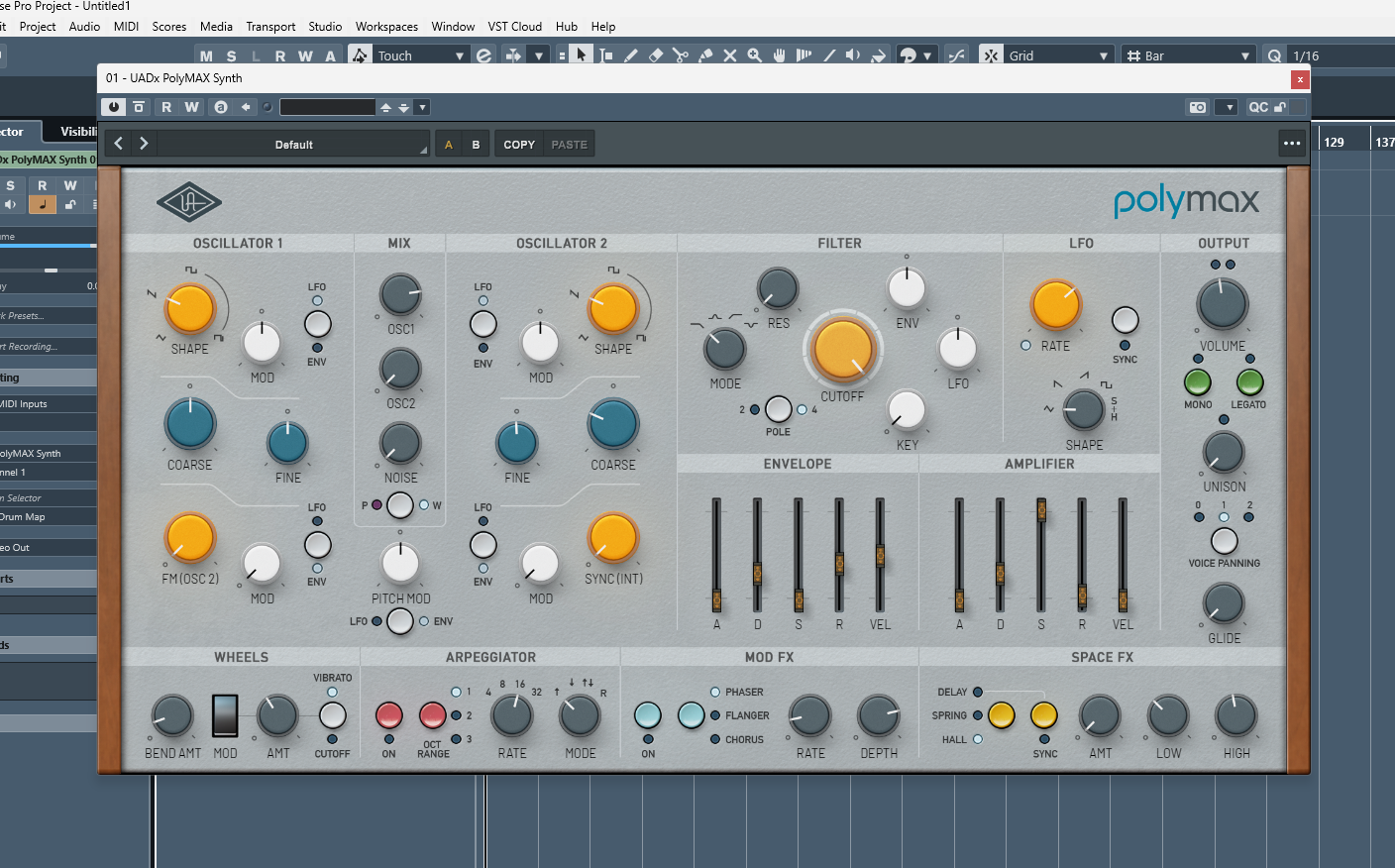Click the M mute all button in toolbar
Screen dimensions: 1395x868
coord(206,55)
